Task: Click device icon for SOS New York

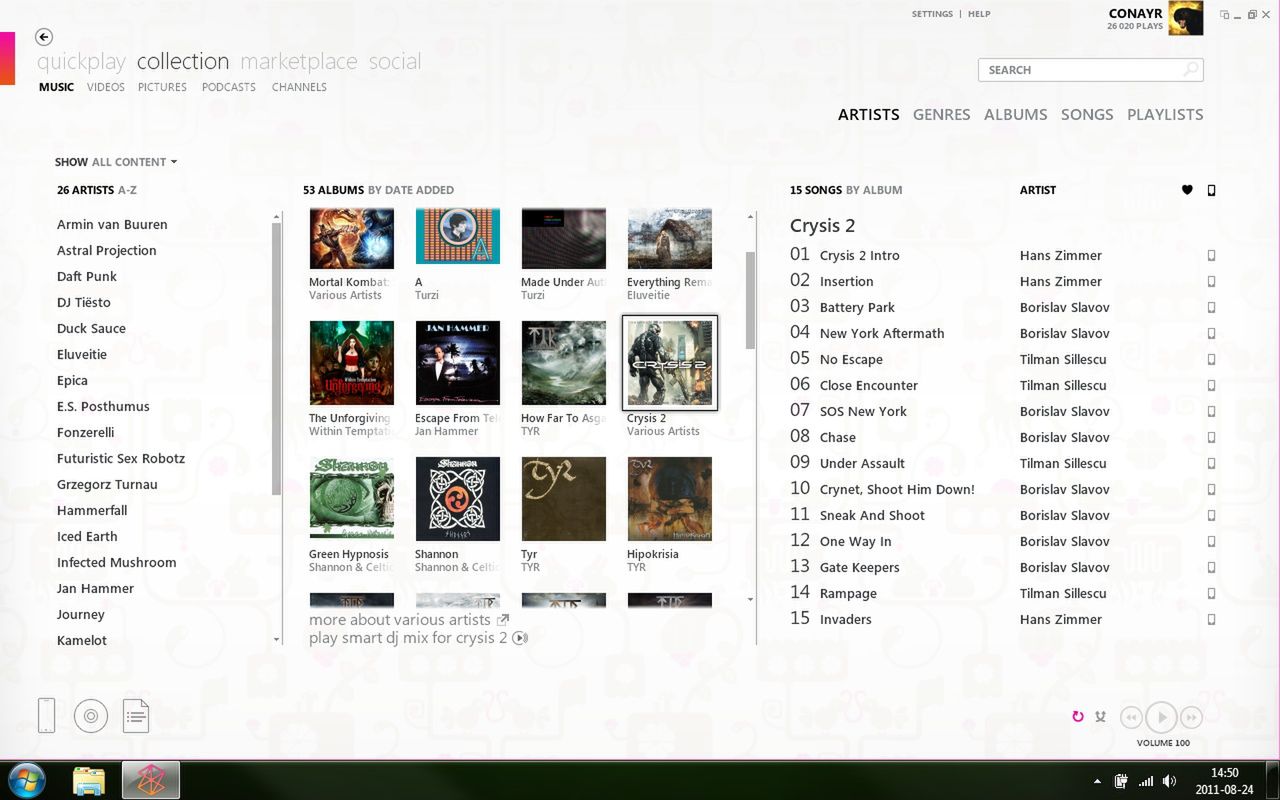Action: pos(1211,412)
